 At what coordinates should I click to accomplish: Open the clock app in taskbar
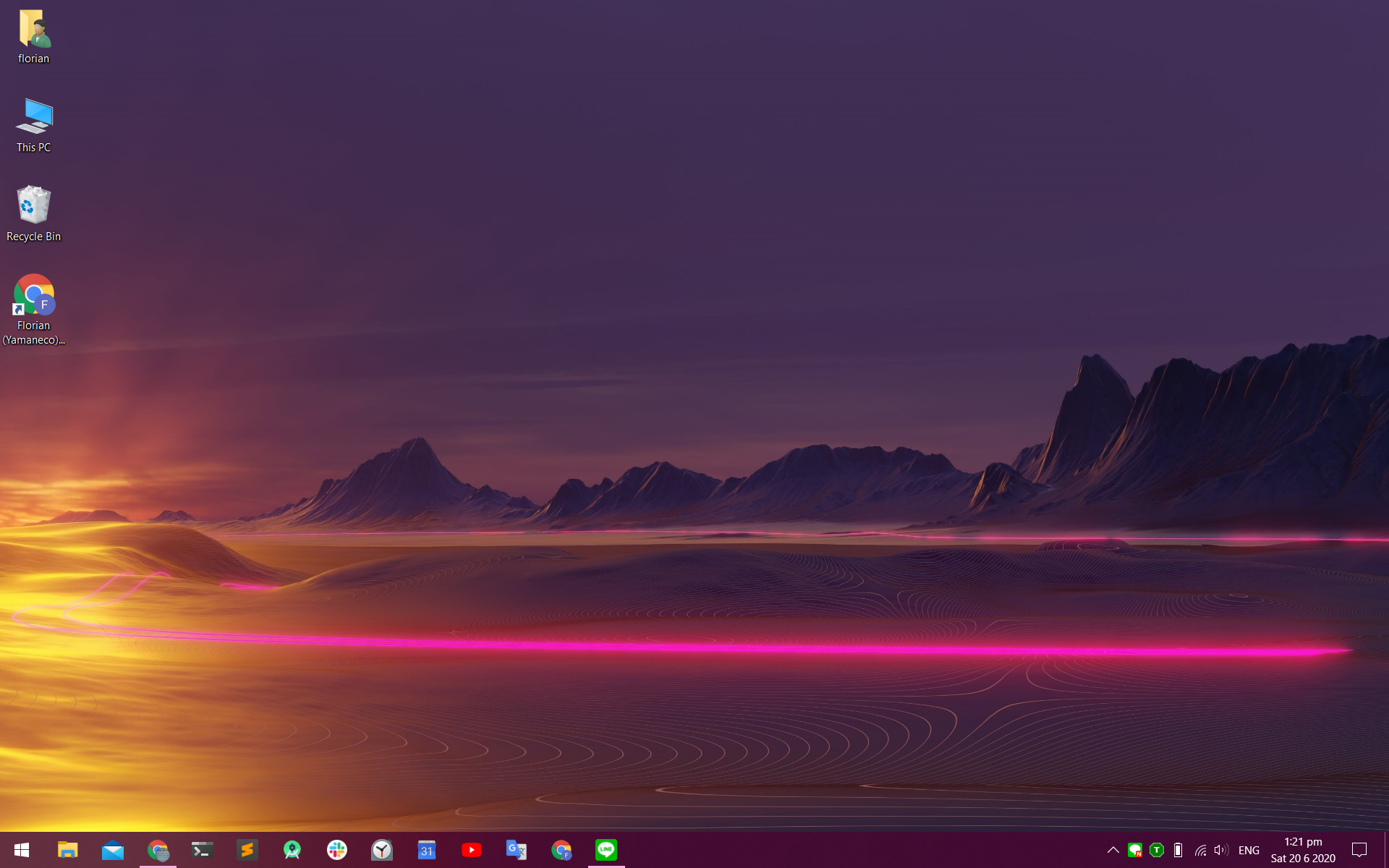coord(382,850)
